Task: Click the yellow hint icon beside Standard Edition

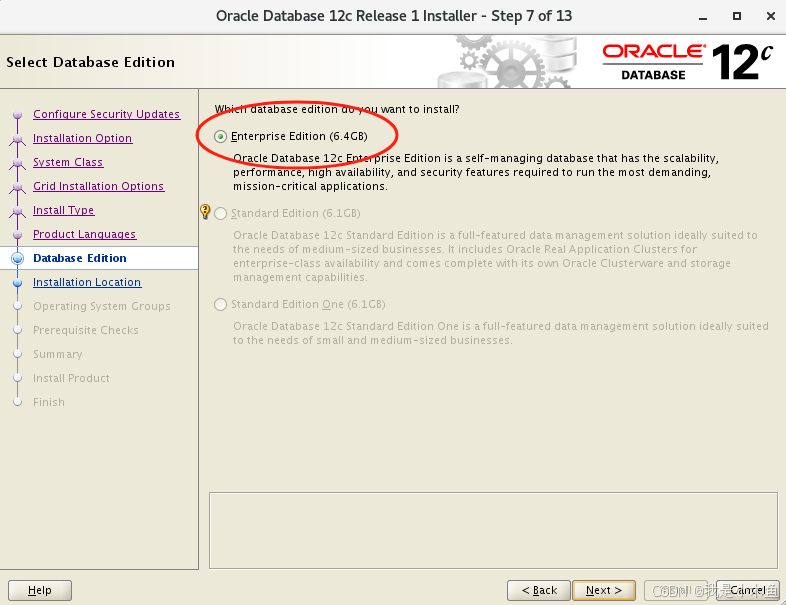Action: pos(205,211)
